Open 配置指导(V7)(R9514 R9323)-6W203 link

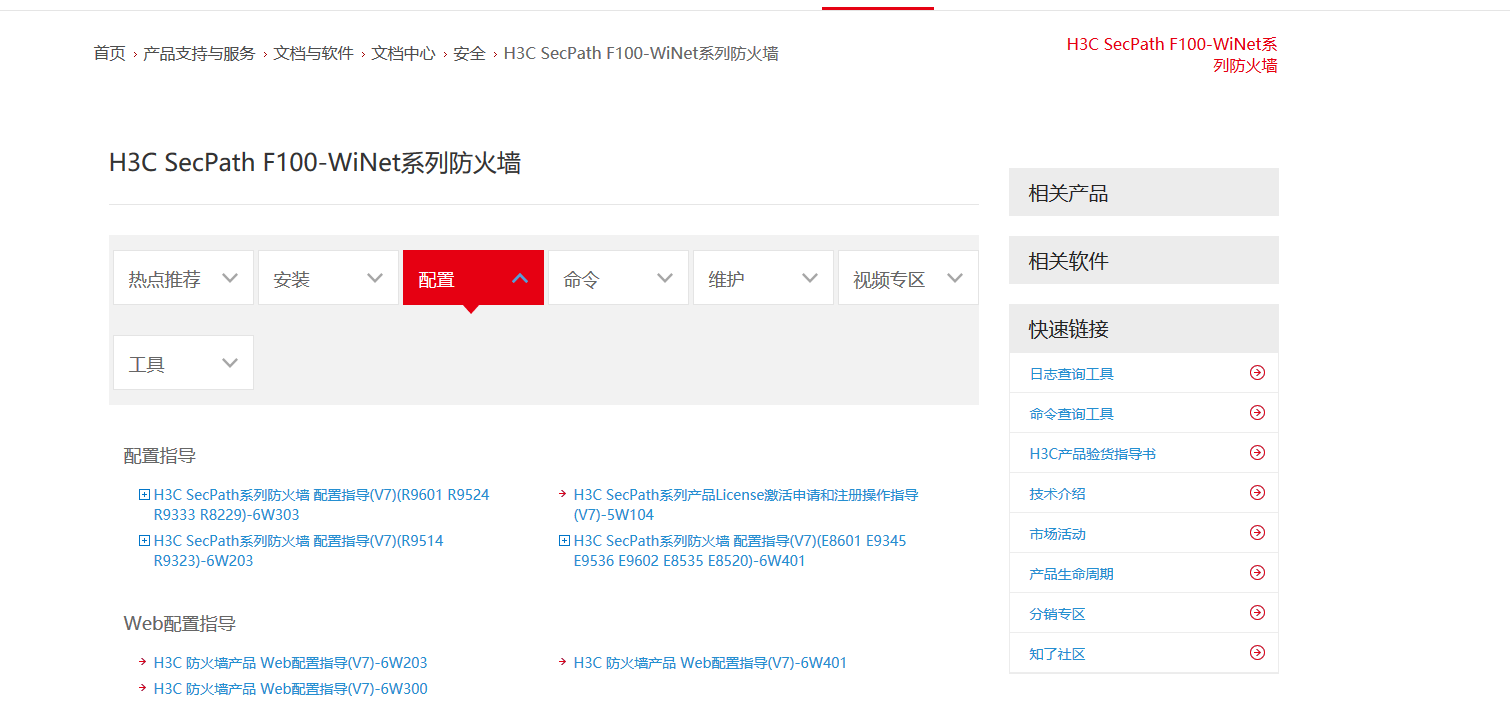[299, 551]
